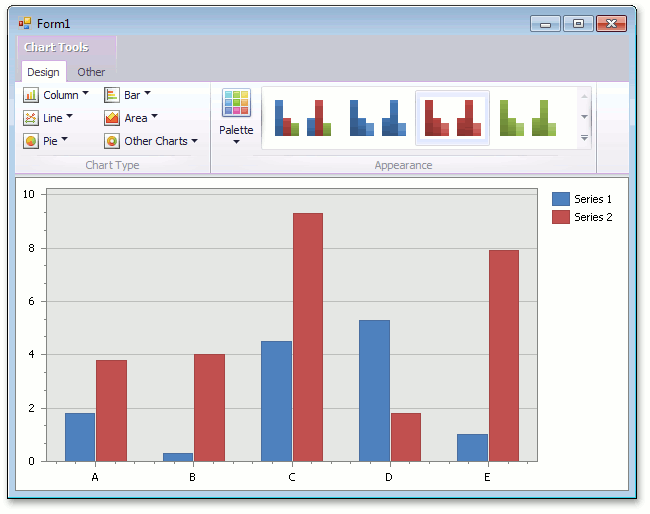Click the Y-axis value 4
Image resolution: width=650 pixels, height=514 pixels.
[x=32, y=354]
